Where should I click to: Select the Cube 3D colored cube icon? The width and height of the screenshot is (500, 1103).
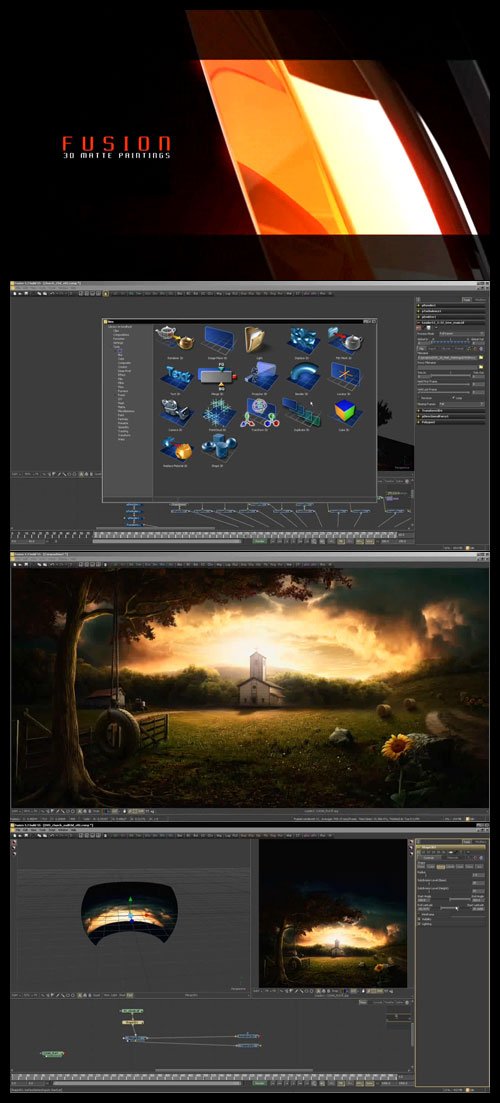347,412
